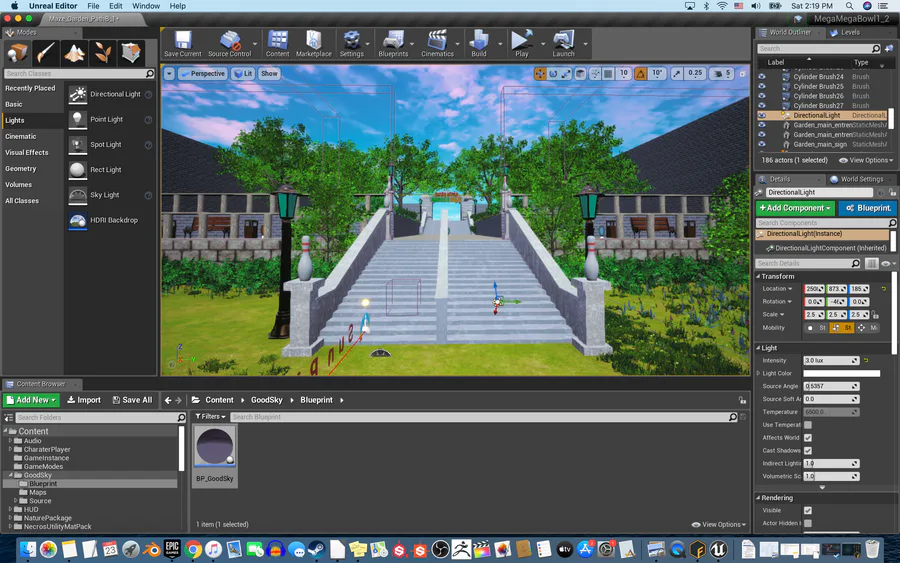Screen dimensions: 900x563
Task: Toggle Actor Hidden In Game checkbox
Action: click(808, 523)
